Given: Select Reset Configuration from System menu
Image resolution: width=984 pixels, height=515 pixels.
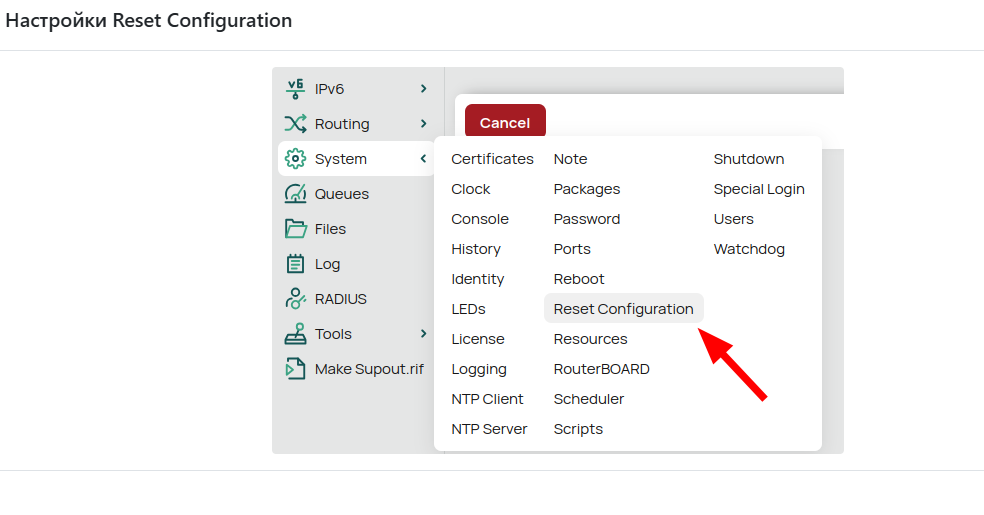Looking at the screenshot, I should [x=623, y=309].
